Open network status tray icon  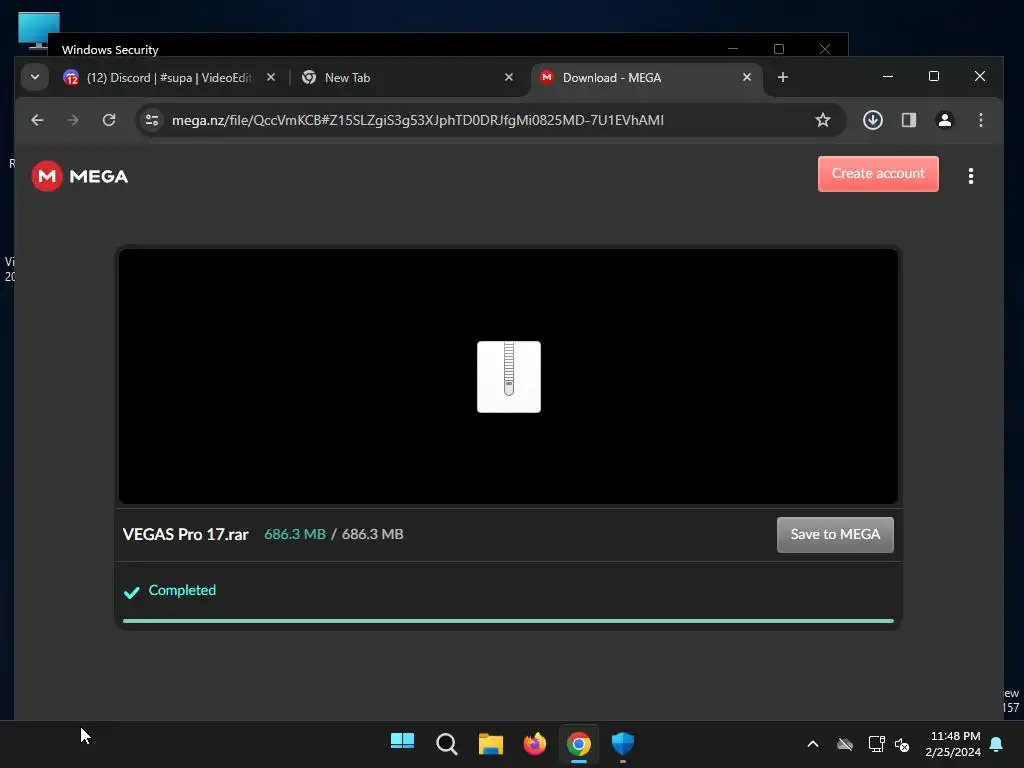(x=876, y=744)
